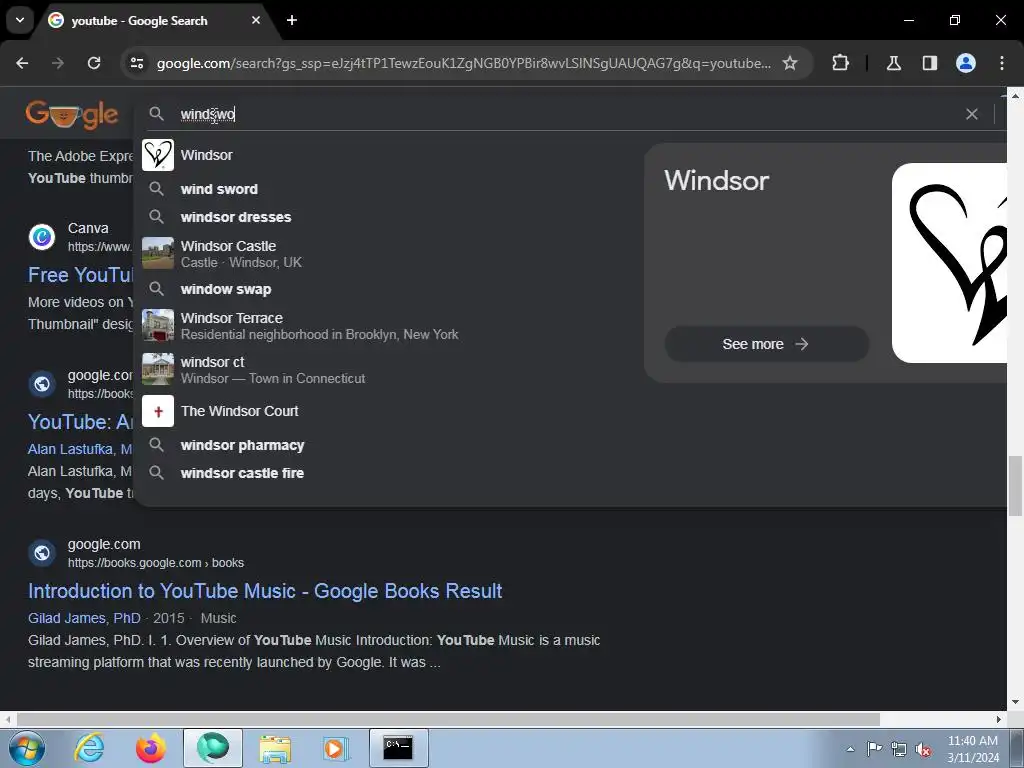Open the Windows Start menu

(26, 748)
